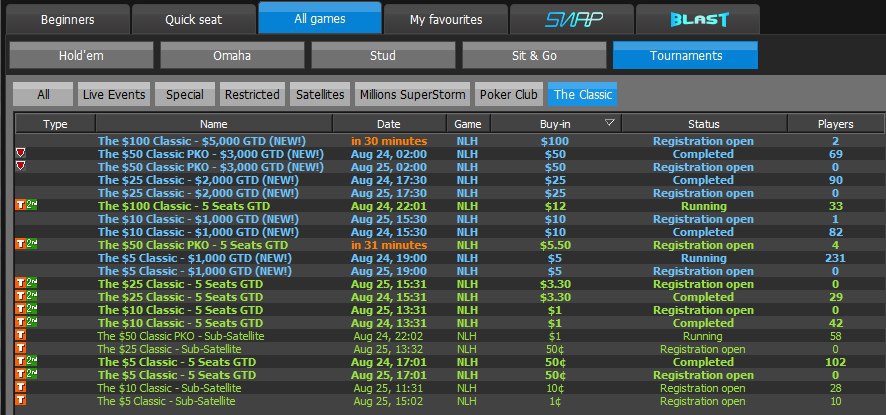Switch to Hold'em games
This screenshot has width=886, height=415.
pos(81,55)
